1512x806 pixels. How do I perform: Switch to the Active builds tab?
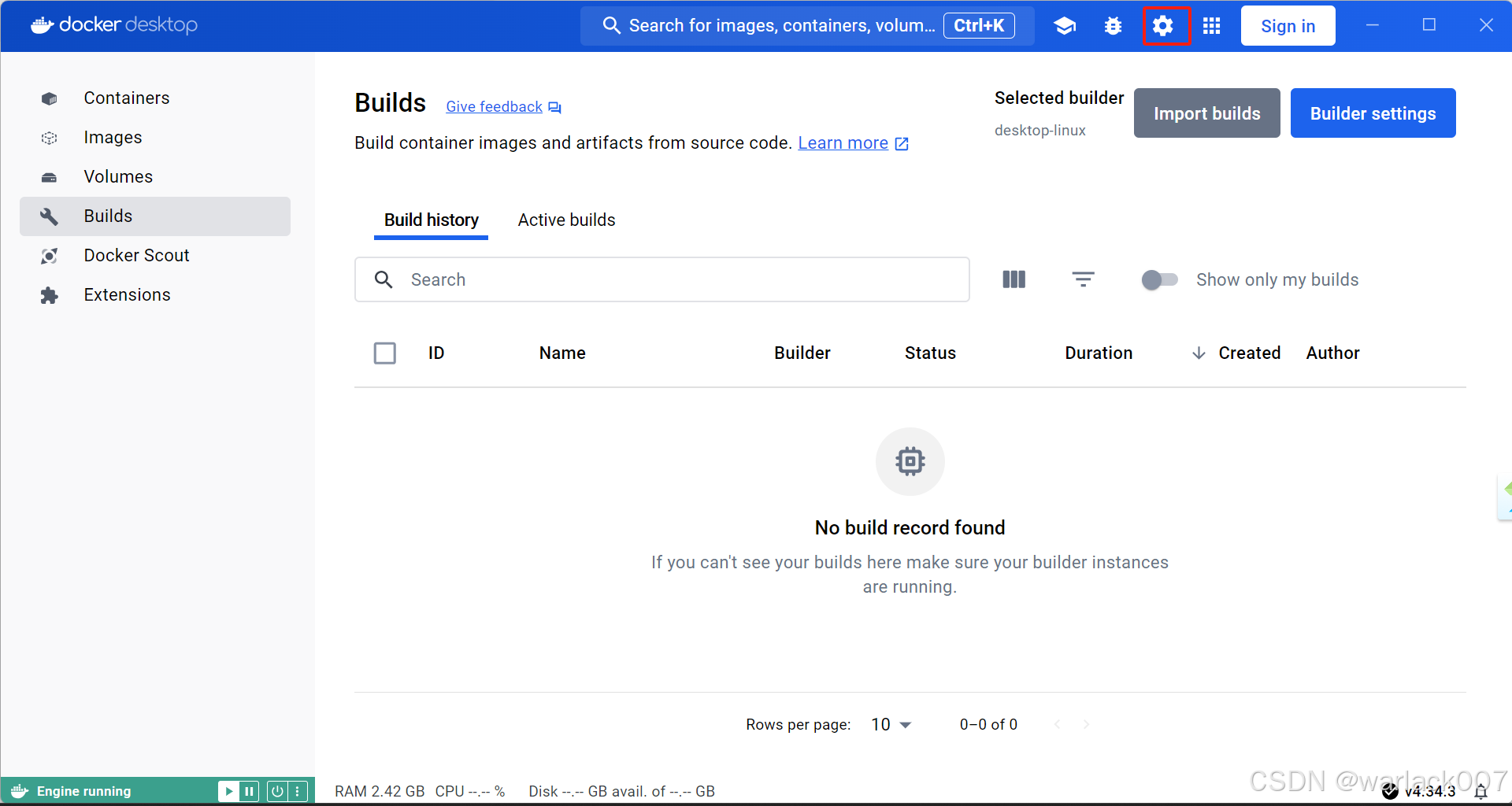tap(566, 220)
